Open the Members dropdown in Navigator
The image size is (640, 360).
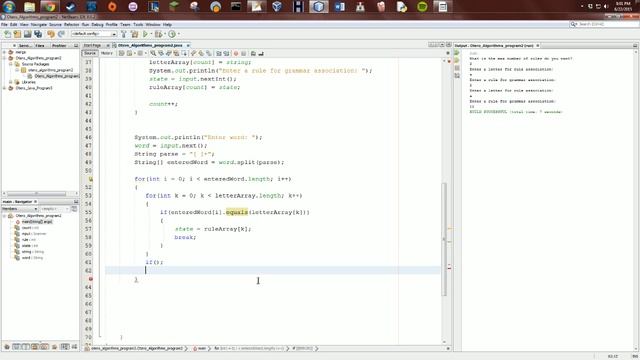pyautogui.click(x=20, y=209)
